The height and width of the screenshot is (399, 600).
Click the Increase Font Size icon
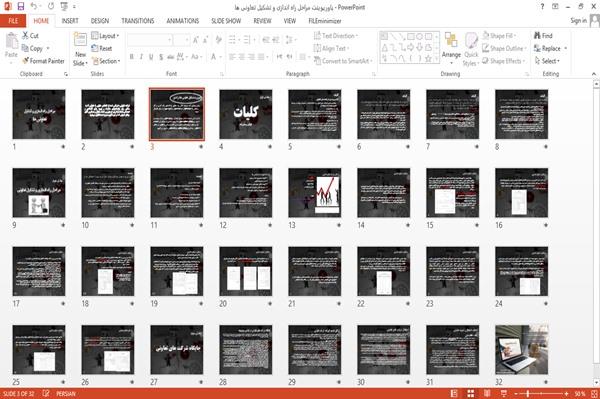click(x=196, y=39)
